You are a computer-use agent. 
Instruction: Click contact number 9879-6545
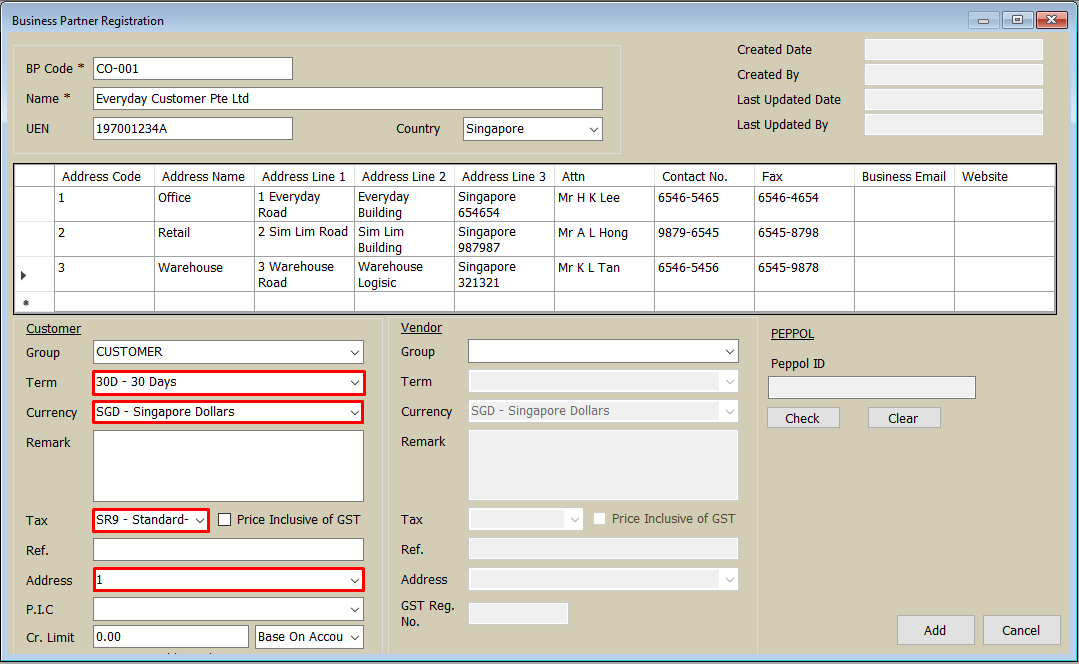click(705, 239)
